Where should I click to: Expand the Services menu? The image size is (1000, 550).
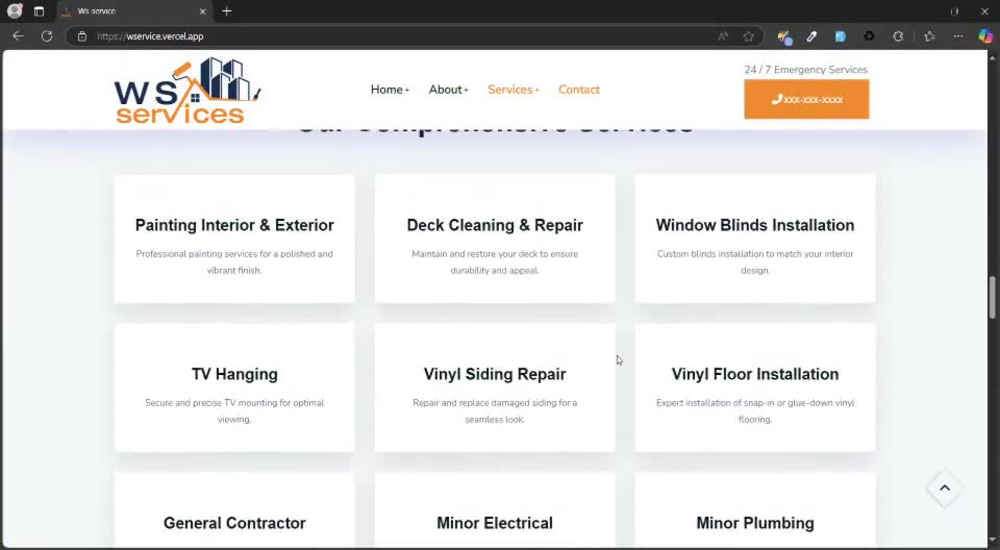(513, 90)
